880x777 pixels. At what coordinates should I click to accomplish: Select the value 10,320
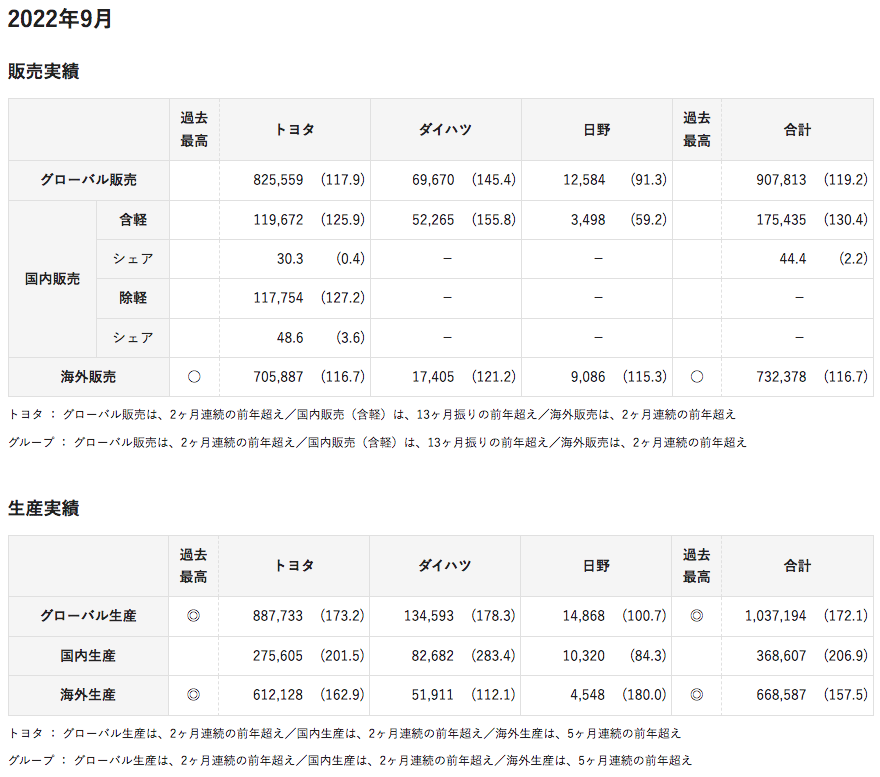584,656
